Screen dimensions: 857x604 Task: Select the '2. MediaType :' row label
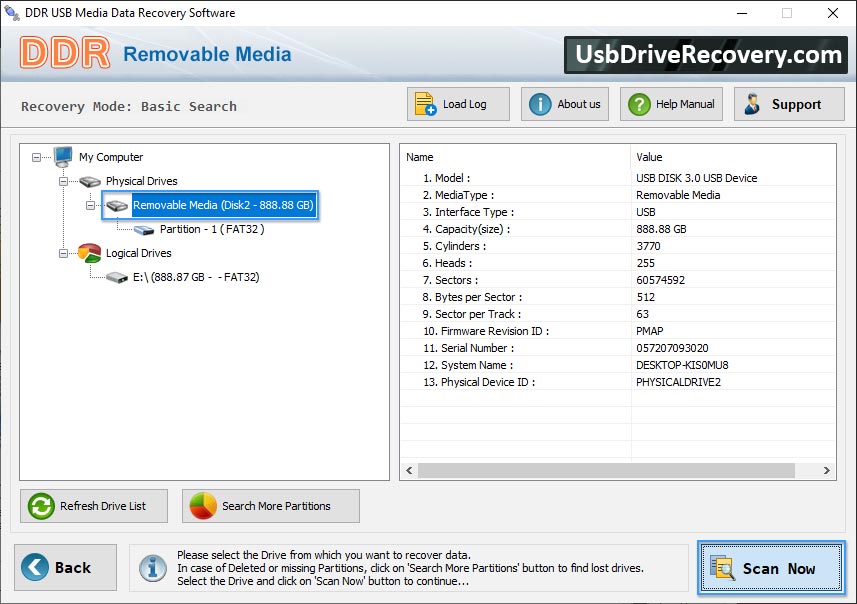point(458,195)
